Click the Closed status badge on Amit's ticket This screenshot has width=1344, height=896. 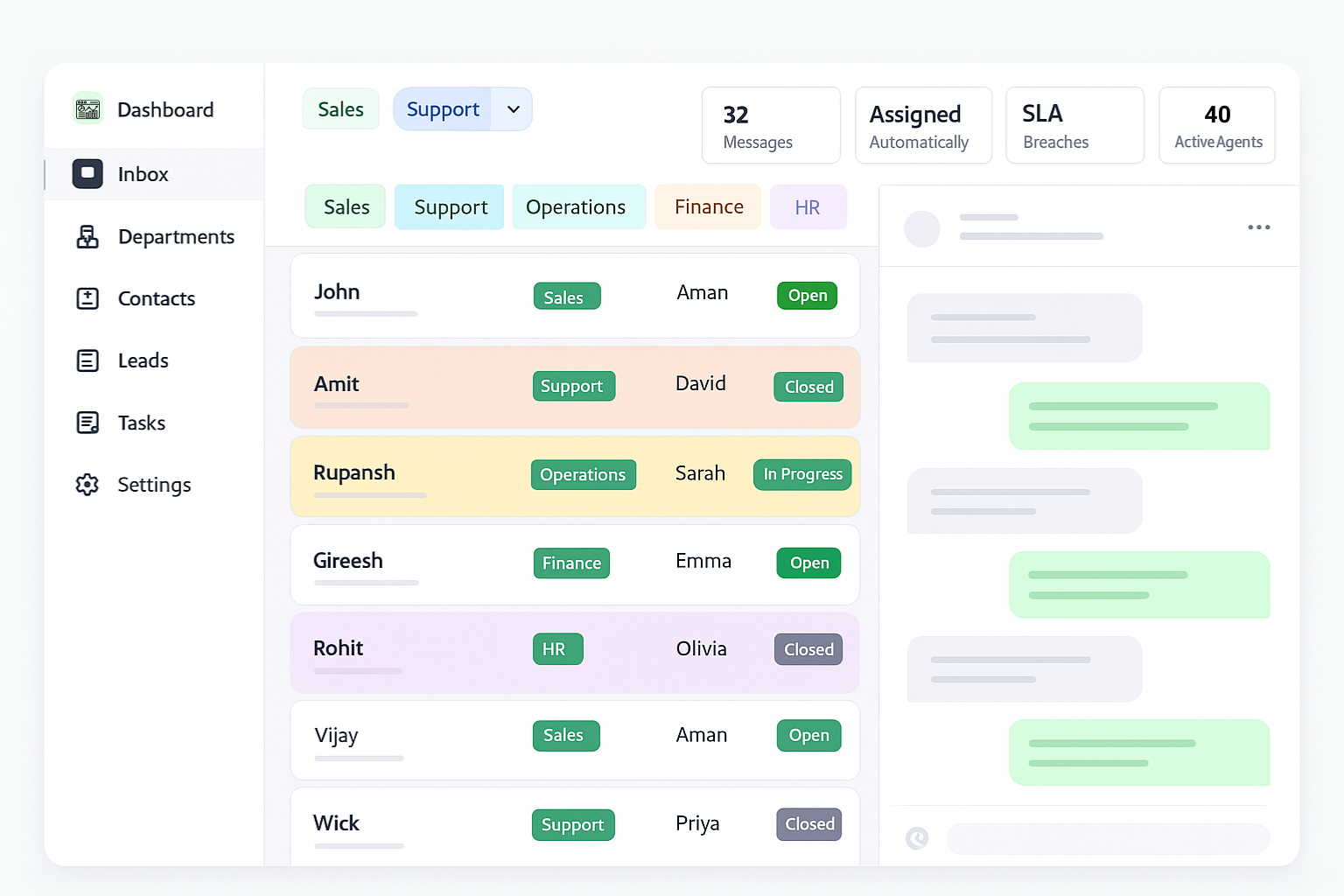pos(808,386)
